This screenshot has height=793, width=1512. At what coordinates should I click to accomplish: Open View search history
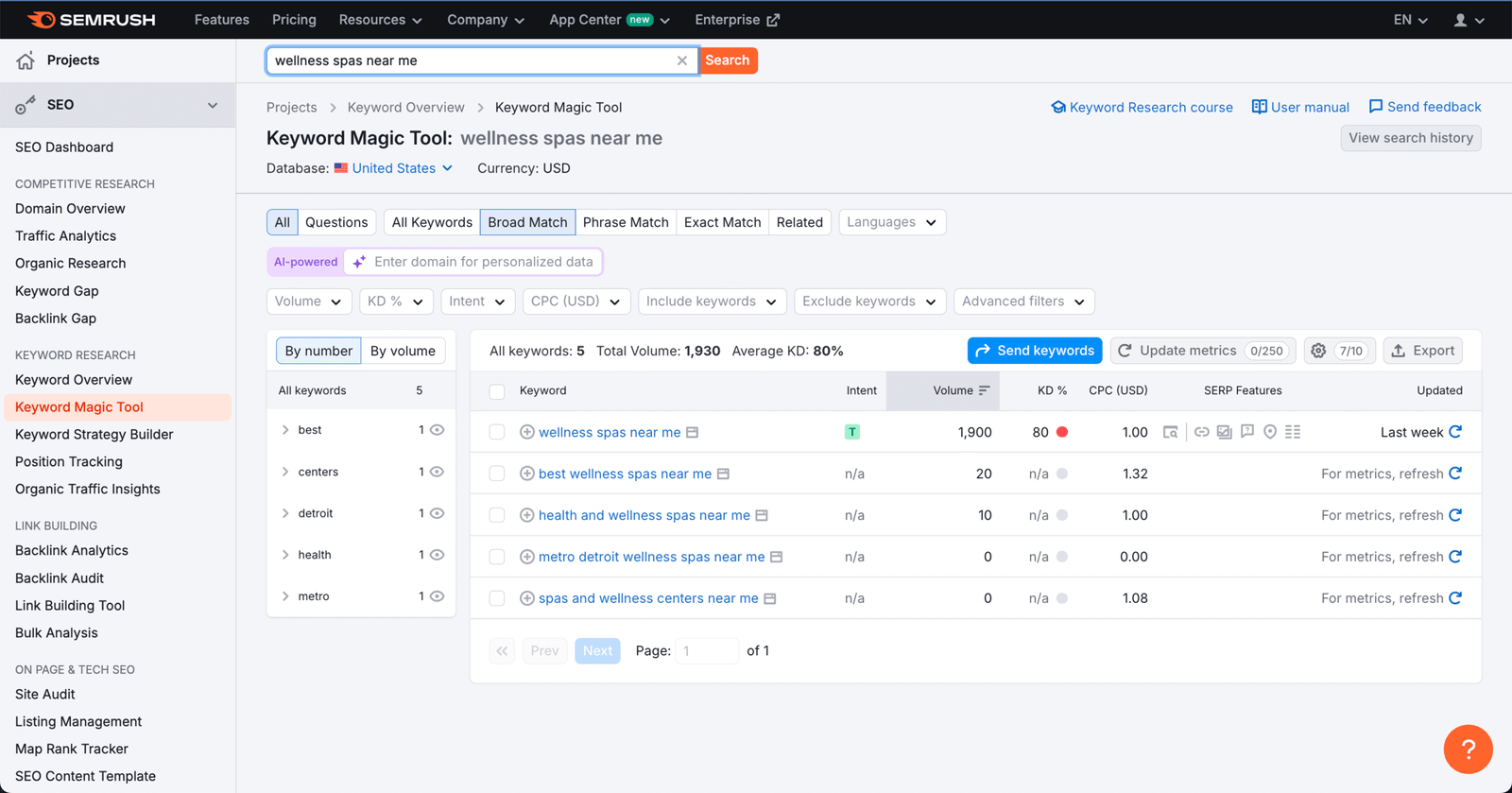coord(1411,138)
